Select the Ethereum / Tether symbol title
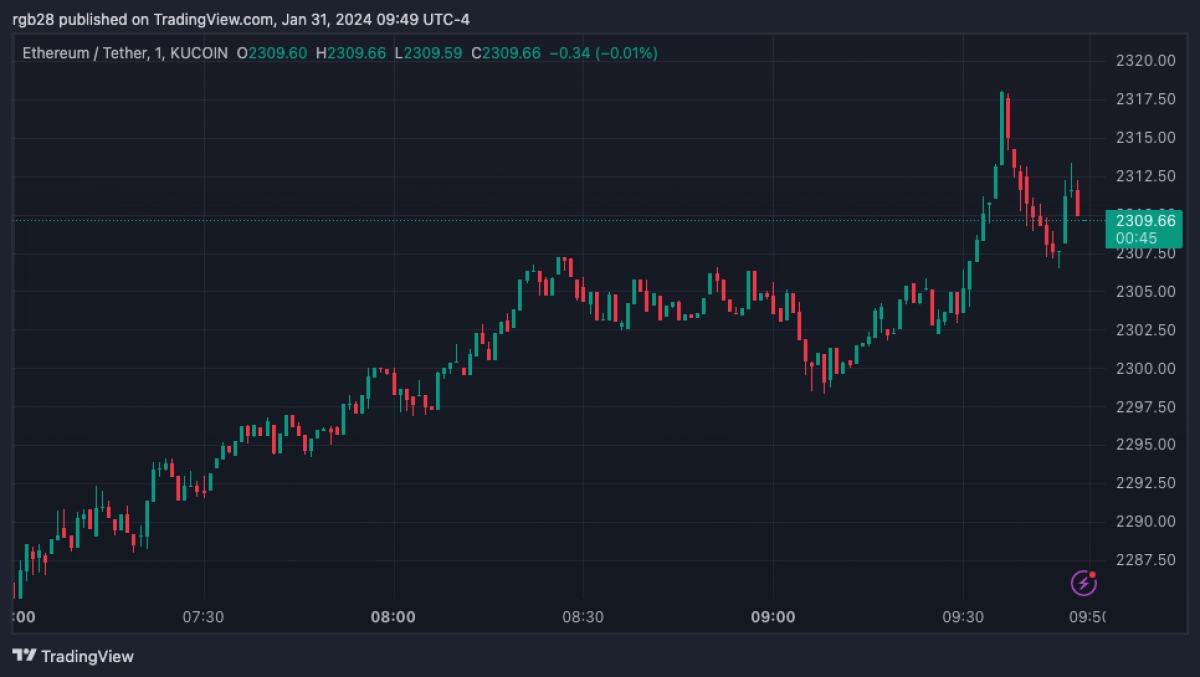The image size is (1200, 677). click(88, 53)
